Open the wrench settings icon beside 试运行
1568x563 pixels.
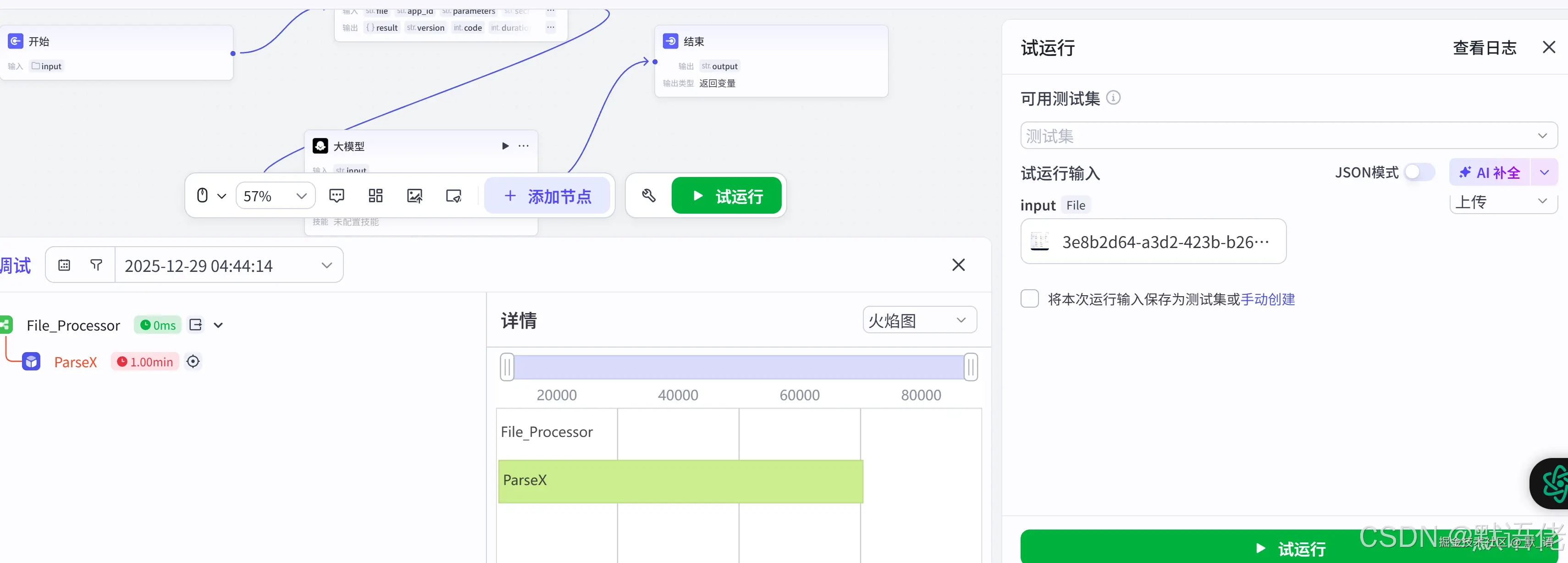(x=650, y=195)
